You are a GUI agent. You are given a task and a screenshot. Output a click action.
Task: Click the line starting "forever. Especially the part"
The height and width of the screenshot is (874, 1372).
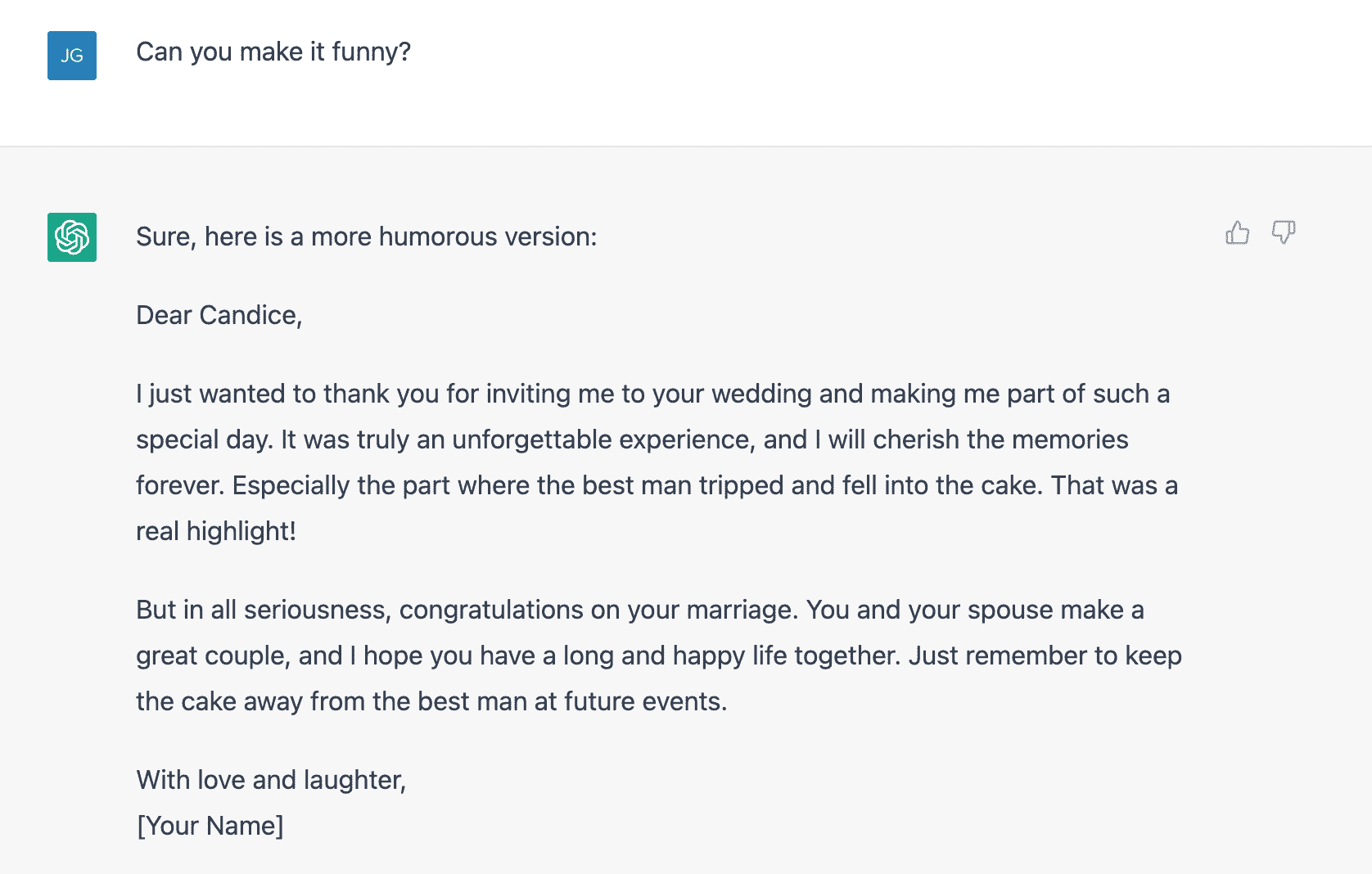click(x=657, y=485)
